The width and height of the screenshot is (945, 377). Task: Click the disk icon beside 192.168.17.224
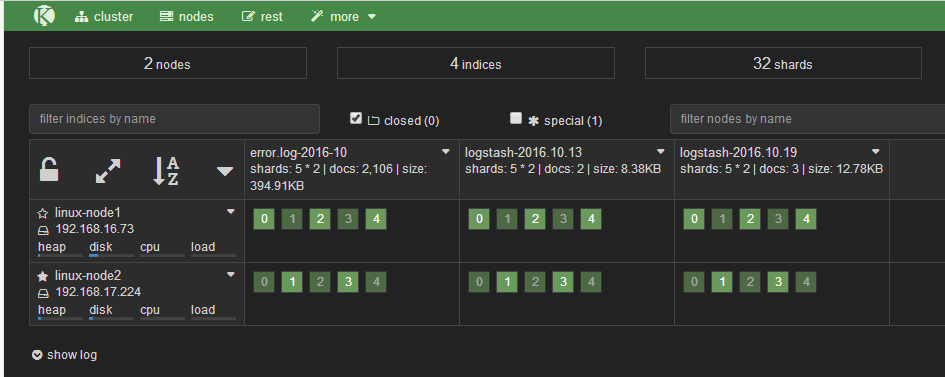tap(43, 293)
